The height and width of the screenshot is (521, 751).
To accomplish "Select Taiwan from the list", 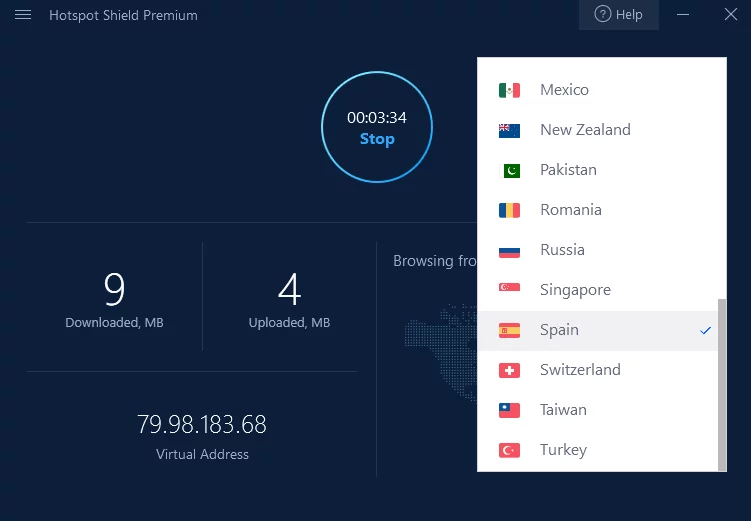I will pos(598,410).
